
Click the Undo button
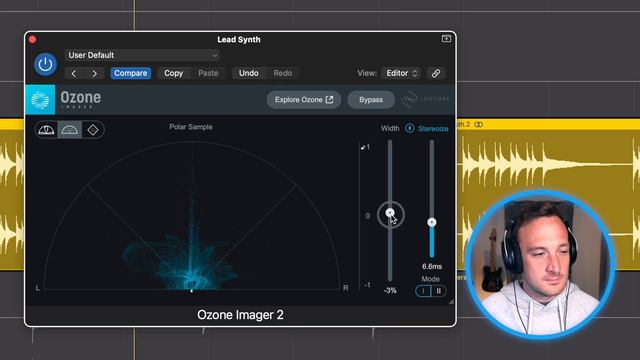249,73
